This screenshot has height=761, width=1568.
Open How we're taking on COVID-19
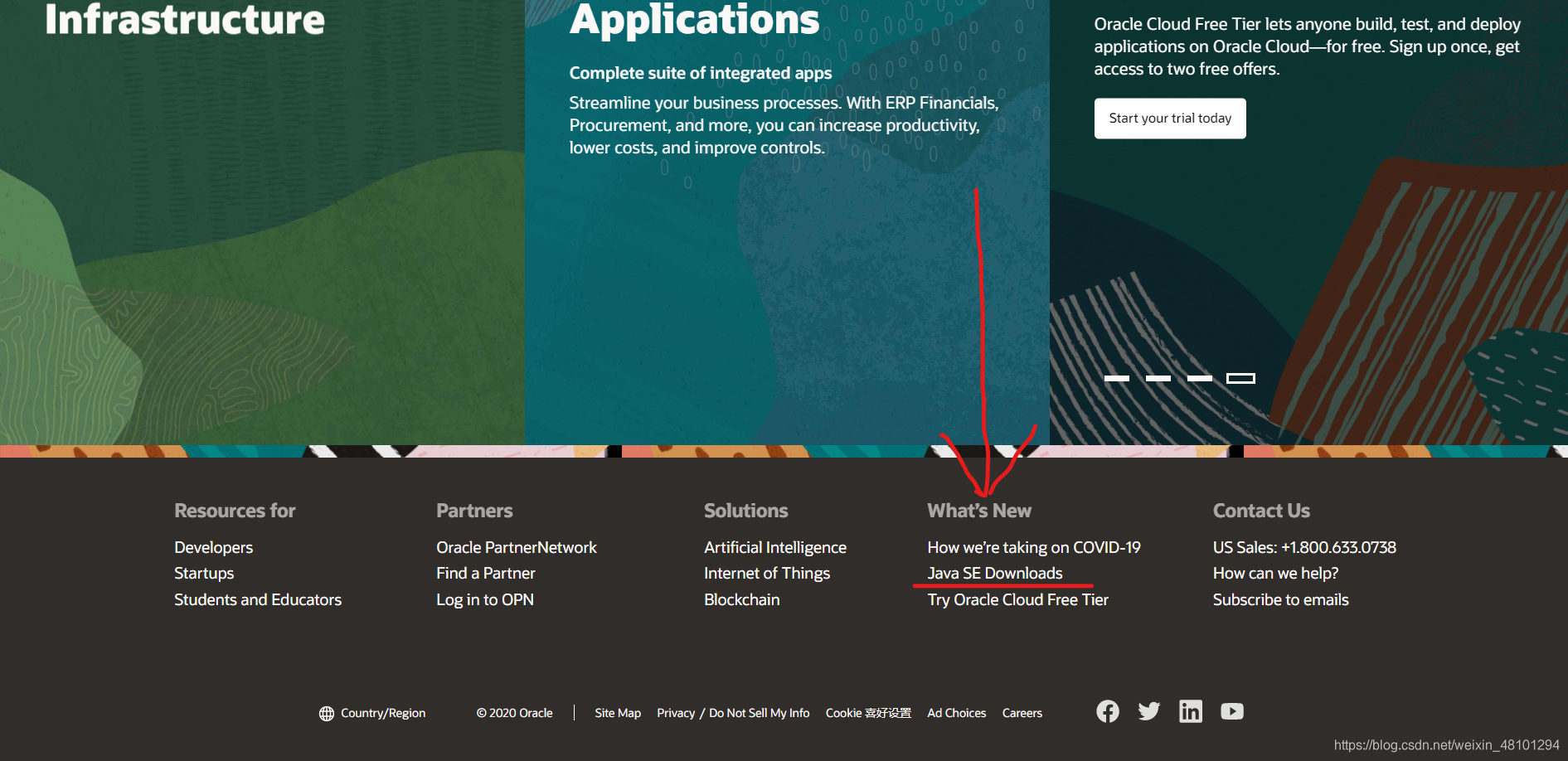click(1034, 547)
